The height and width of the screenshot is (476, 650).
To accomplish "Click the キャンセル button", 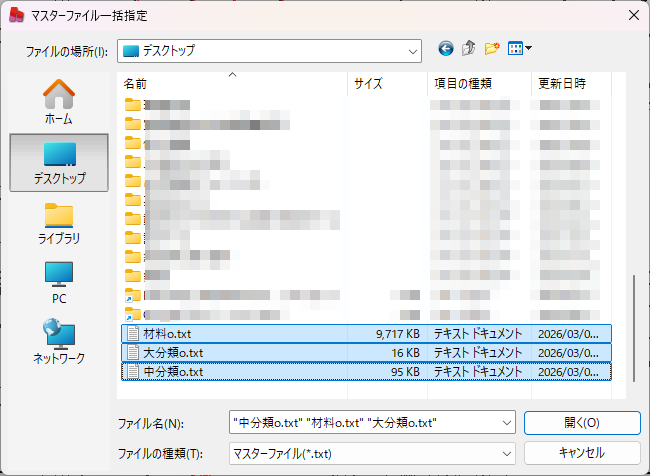I will 581,452.
